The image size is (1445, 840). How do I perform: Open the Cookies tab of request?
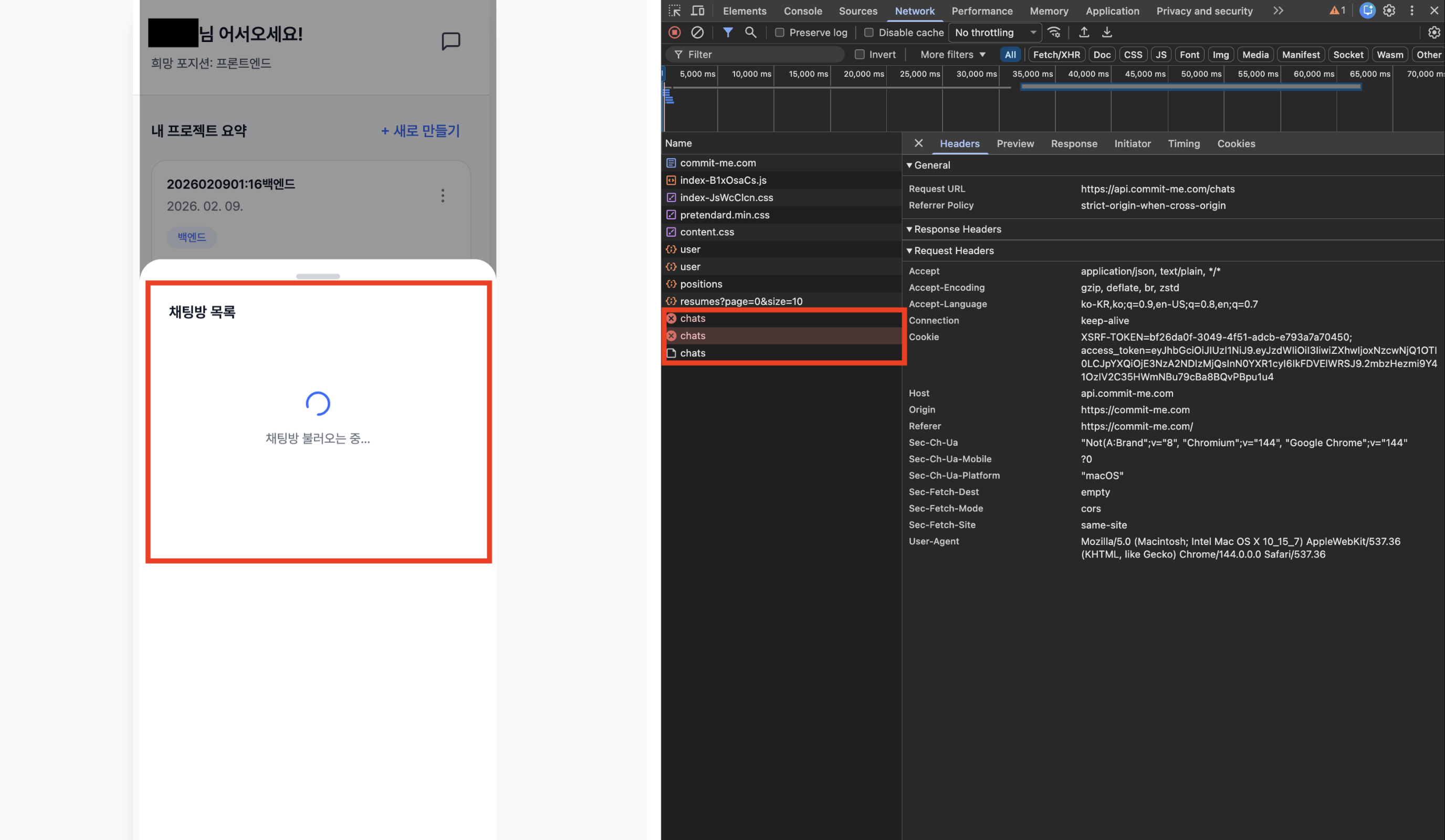click(1235, 144)
